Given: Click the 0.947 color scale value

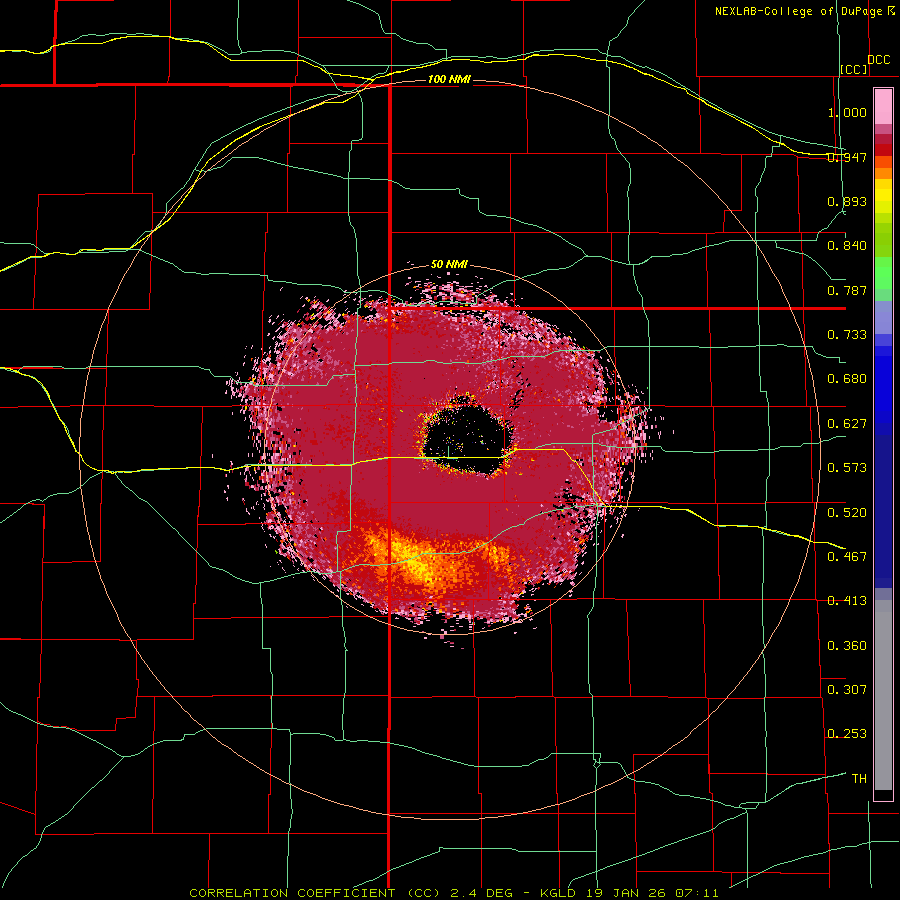Looking at the screenshot, I should click(847, 157).
